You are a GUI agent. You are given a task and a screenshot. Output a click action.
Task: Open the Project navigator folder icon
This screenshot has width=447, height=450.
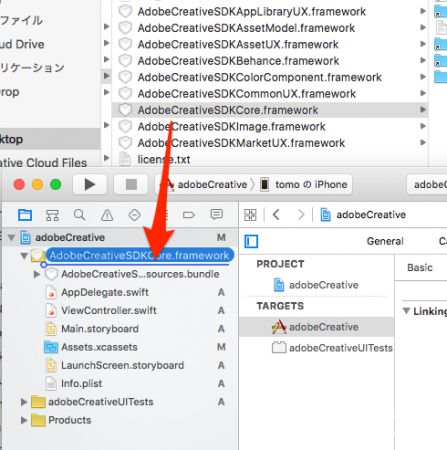coord(25,215)
